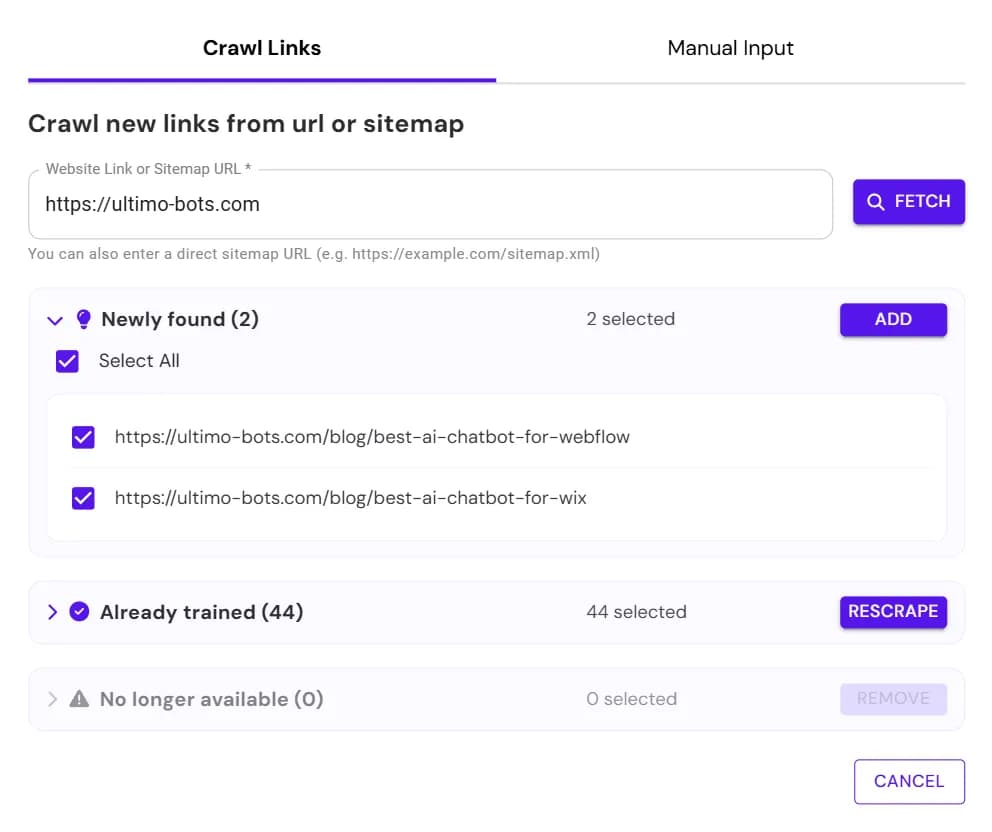Expand the Already trained section chevron
992x832 pixels.
coord(53,612)
